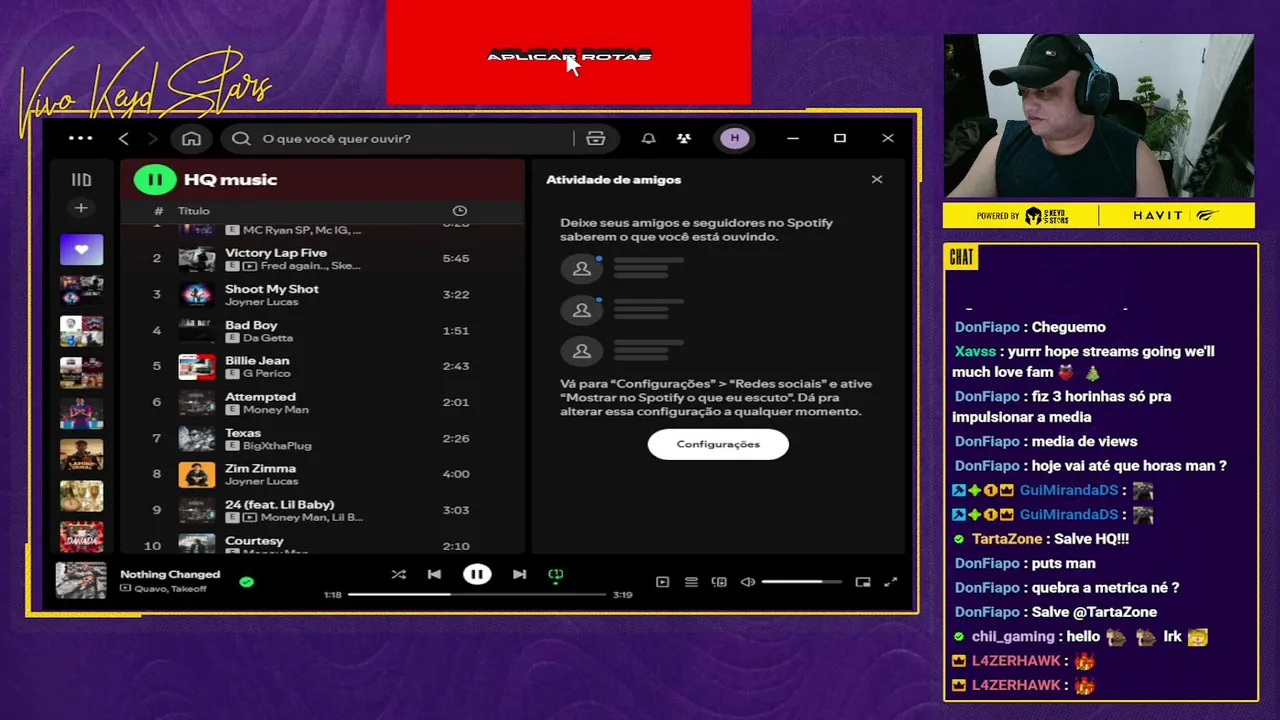Close the Atividade de amigos panel

(x=877, y=180)
